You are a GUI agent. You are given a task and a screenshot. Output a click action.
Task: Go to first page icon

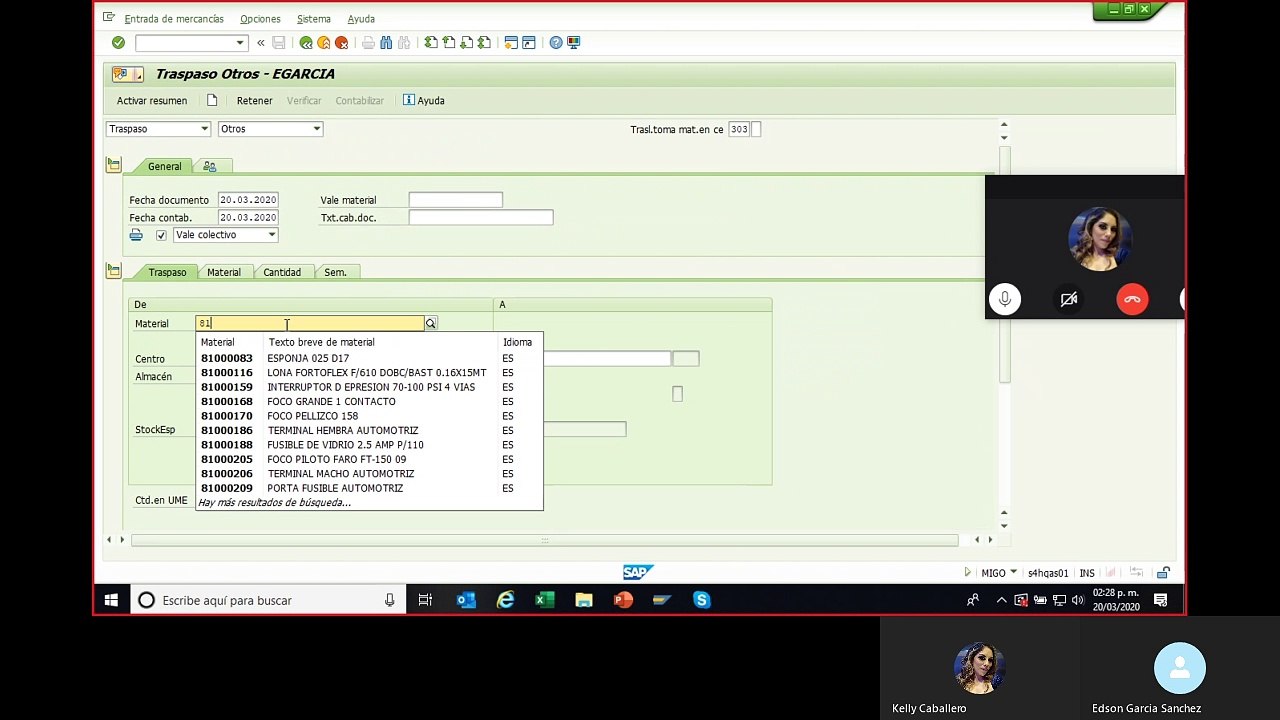pos(431,43)
